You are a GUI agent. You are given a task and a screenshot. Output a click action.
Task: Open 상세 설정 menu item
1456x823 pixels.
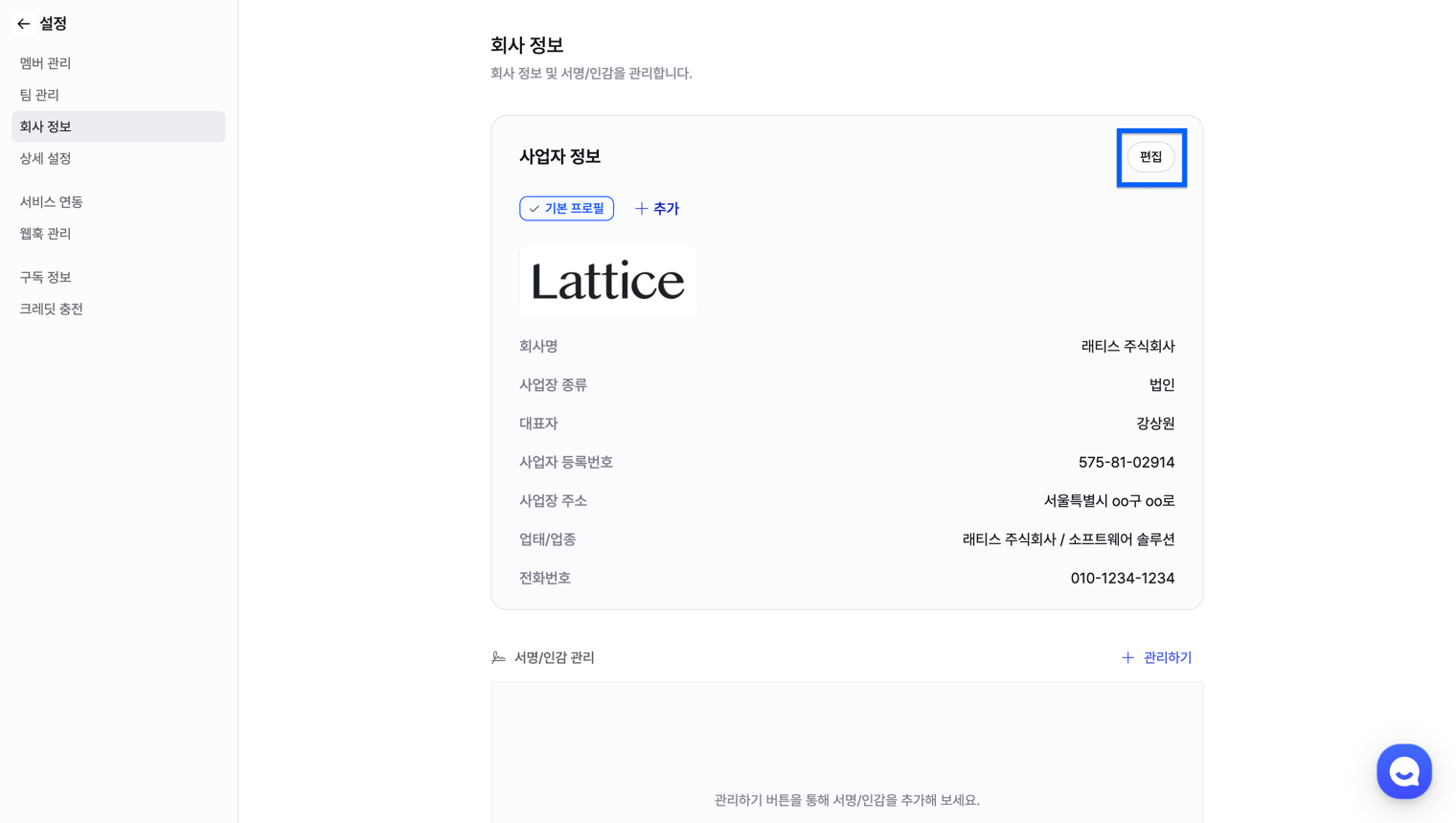tap(119, 158)
